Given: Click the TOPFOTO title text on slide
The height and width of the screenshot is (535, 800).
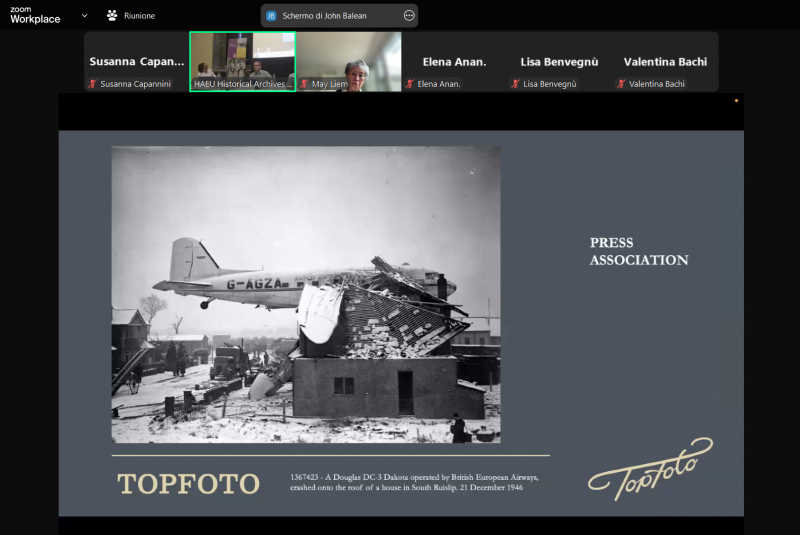Looking at the screenshot, I should click(189, 483).
